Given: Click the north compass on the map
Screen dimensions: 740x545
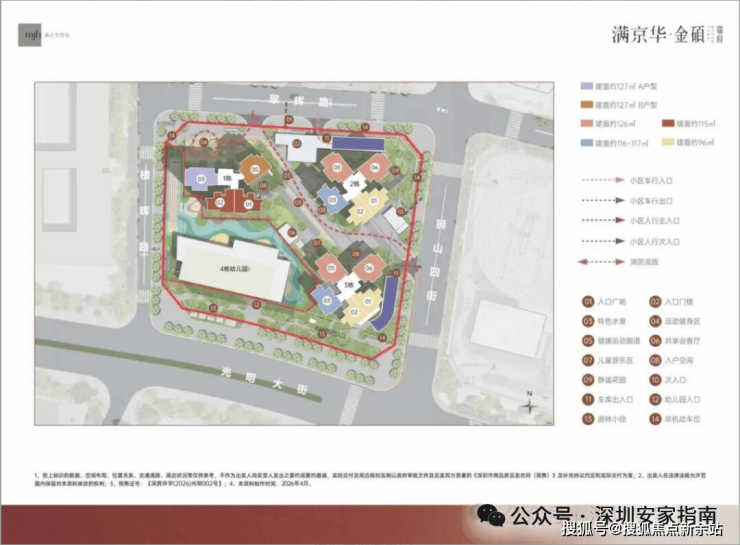Looking at the screenshot, I should pos(530,403).
